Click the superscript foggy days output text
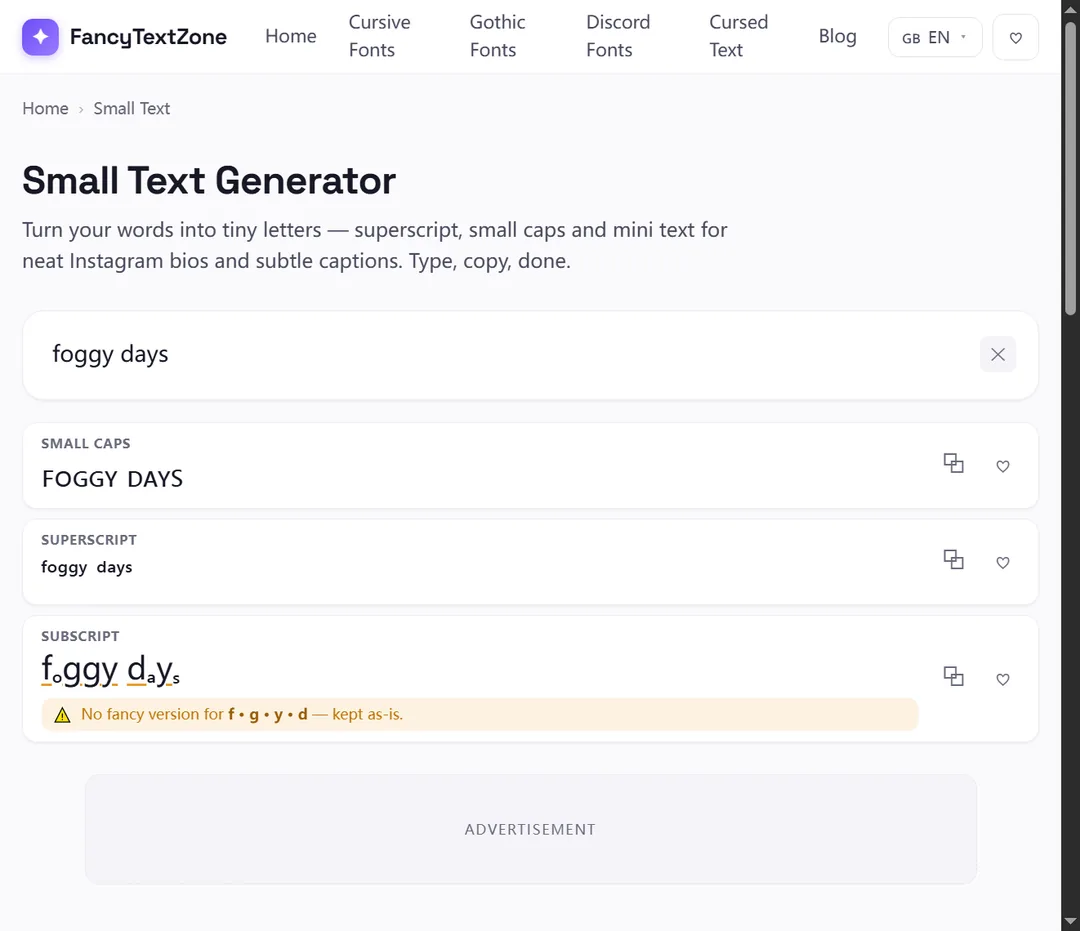The width and height of the screenshot is (1080, 931). point(87,567)
